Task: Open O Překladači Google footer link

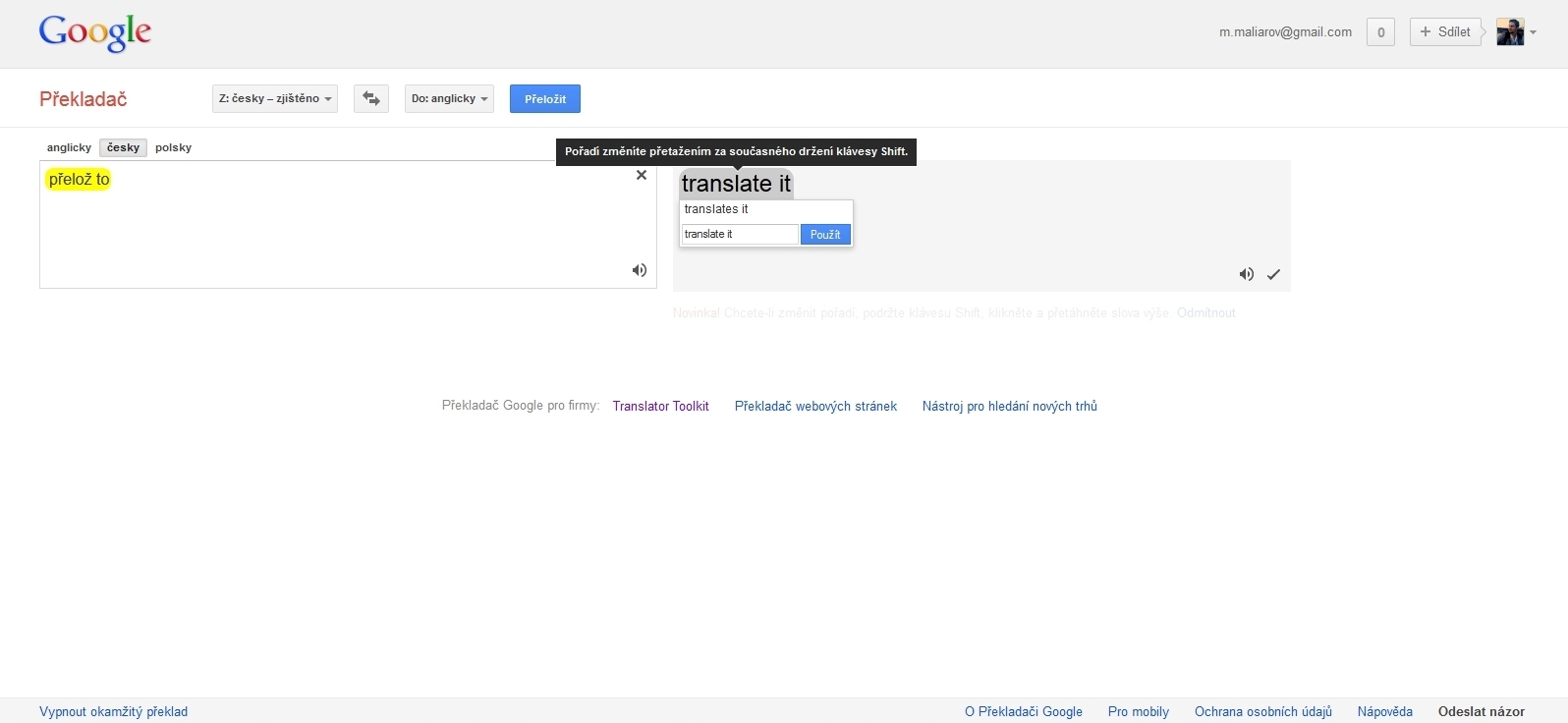Action: tap(1024, 711)
